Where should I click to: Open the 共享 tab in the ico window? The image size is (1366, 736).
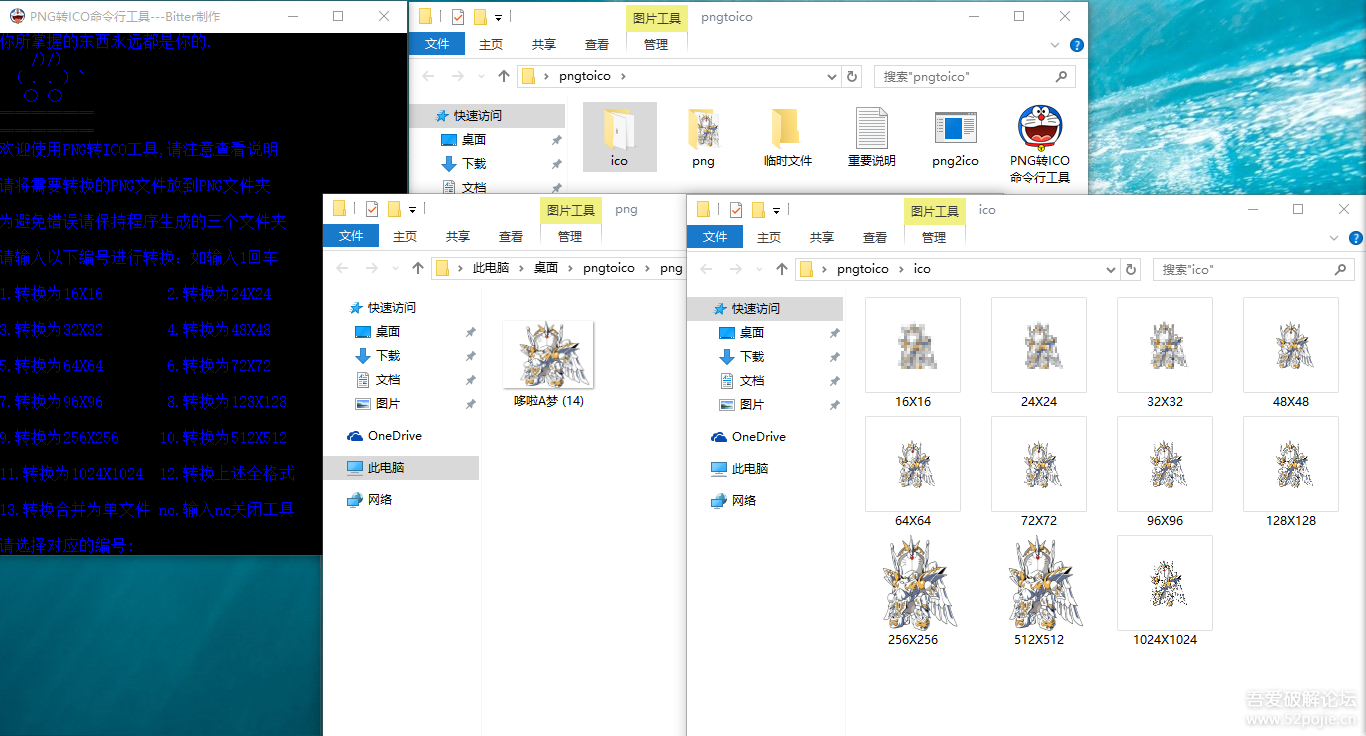(822, 237)
